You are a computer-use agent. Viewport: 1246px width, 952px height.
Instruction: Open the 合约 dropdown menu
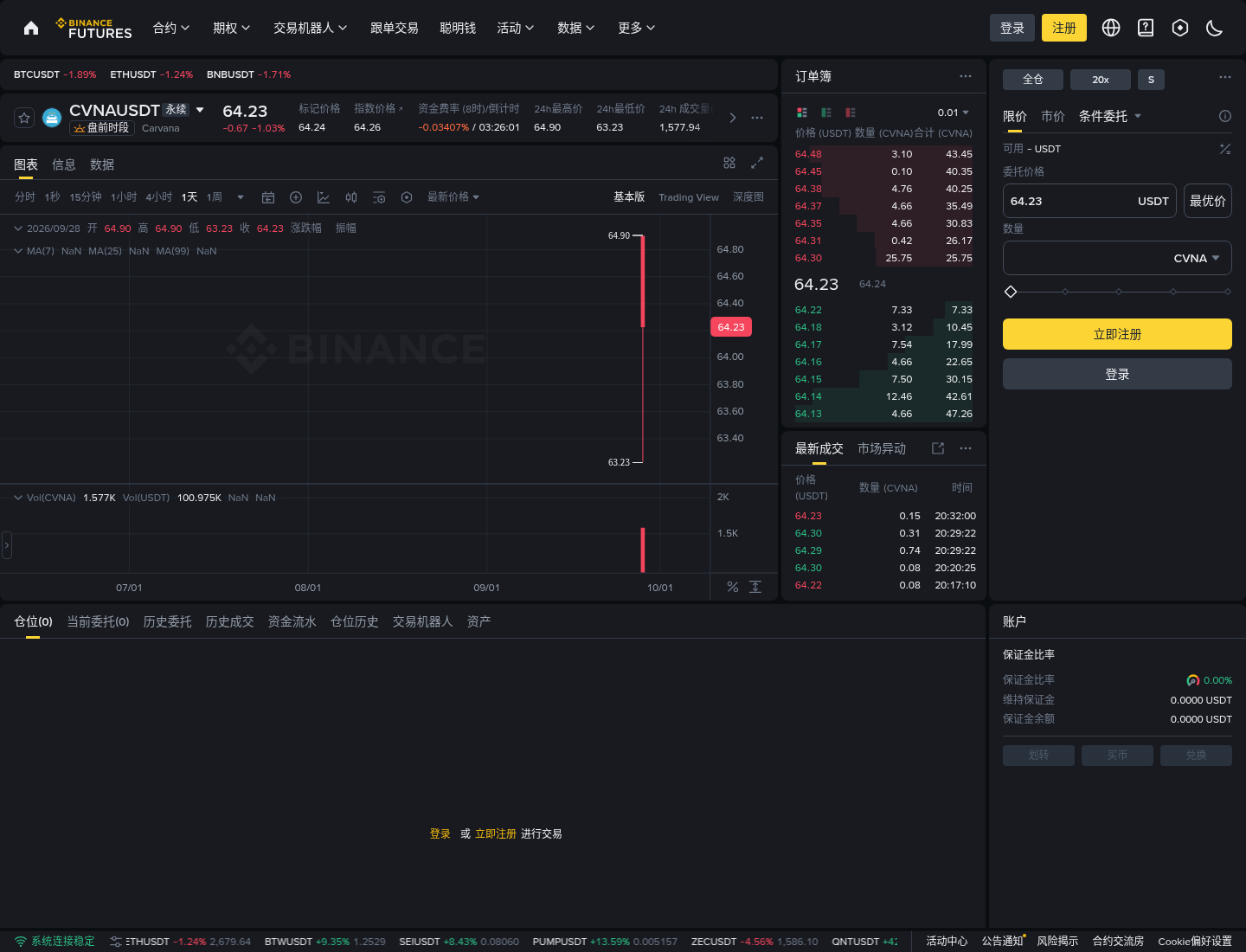[x=171, y=28]
